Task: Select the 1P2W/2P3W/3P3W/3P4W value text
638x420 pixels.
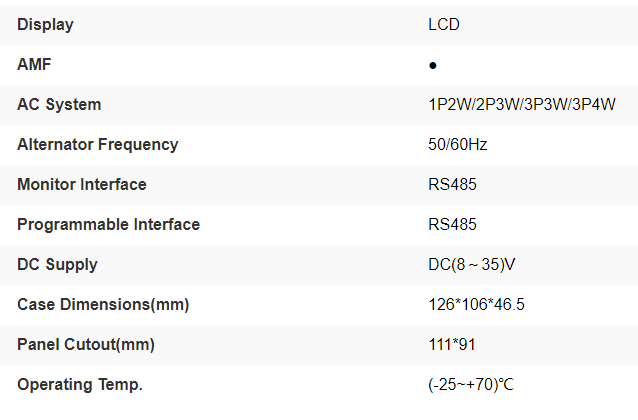Action: (521, 104)
